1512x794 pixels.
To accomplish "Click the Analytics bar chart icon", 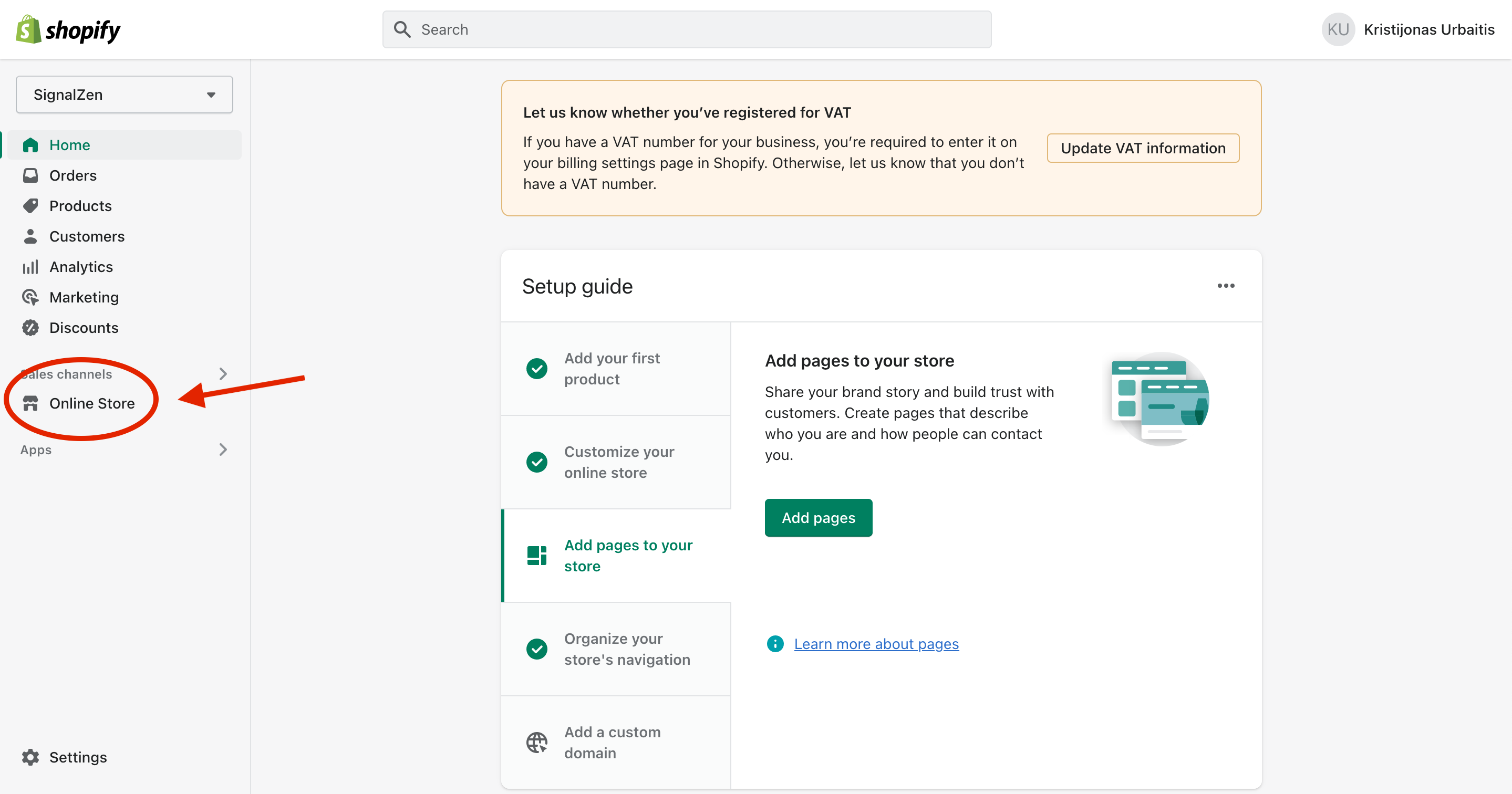I will (30, 267).
